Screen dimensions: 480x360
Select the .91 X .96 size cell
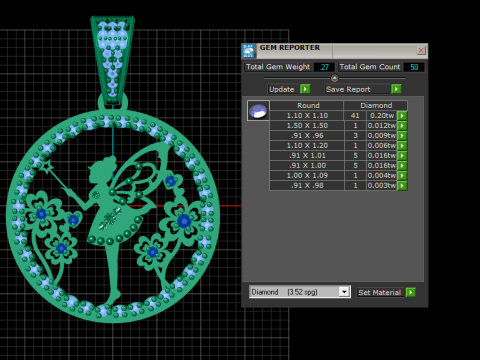tap(307, 136)
